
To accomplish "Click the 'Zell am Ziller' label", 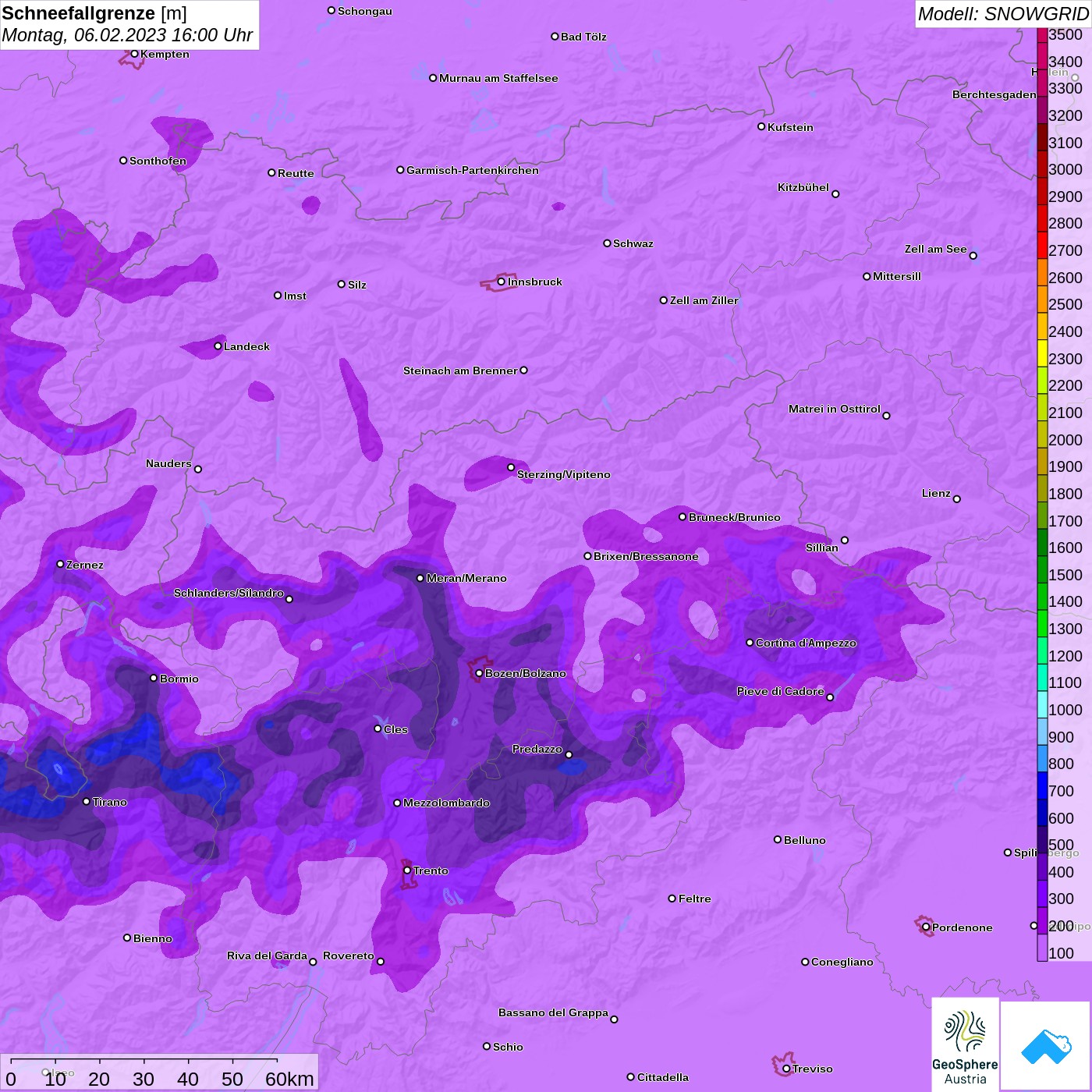I will (704, 300).
